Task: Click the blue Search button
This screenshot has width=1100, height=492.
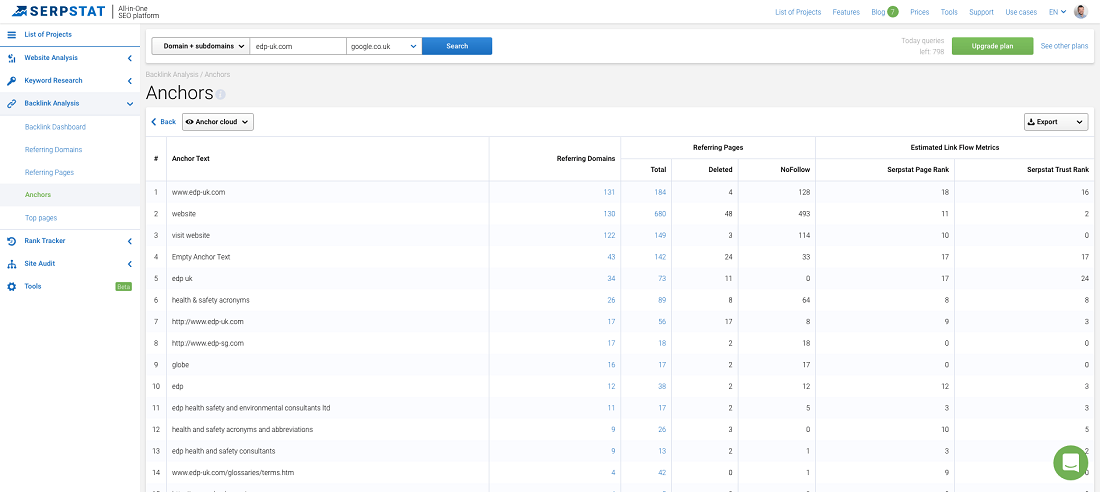Action: point(457,46)
